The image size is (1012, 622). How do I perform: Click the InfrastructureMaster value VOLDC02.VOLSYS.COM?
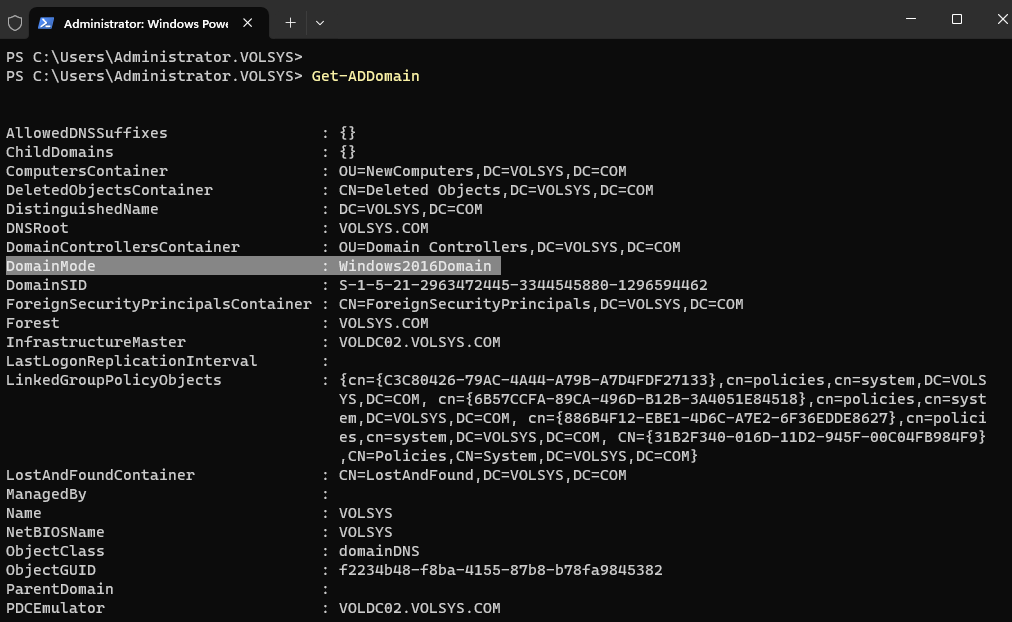[x=419, y=342]
